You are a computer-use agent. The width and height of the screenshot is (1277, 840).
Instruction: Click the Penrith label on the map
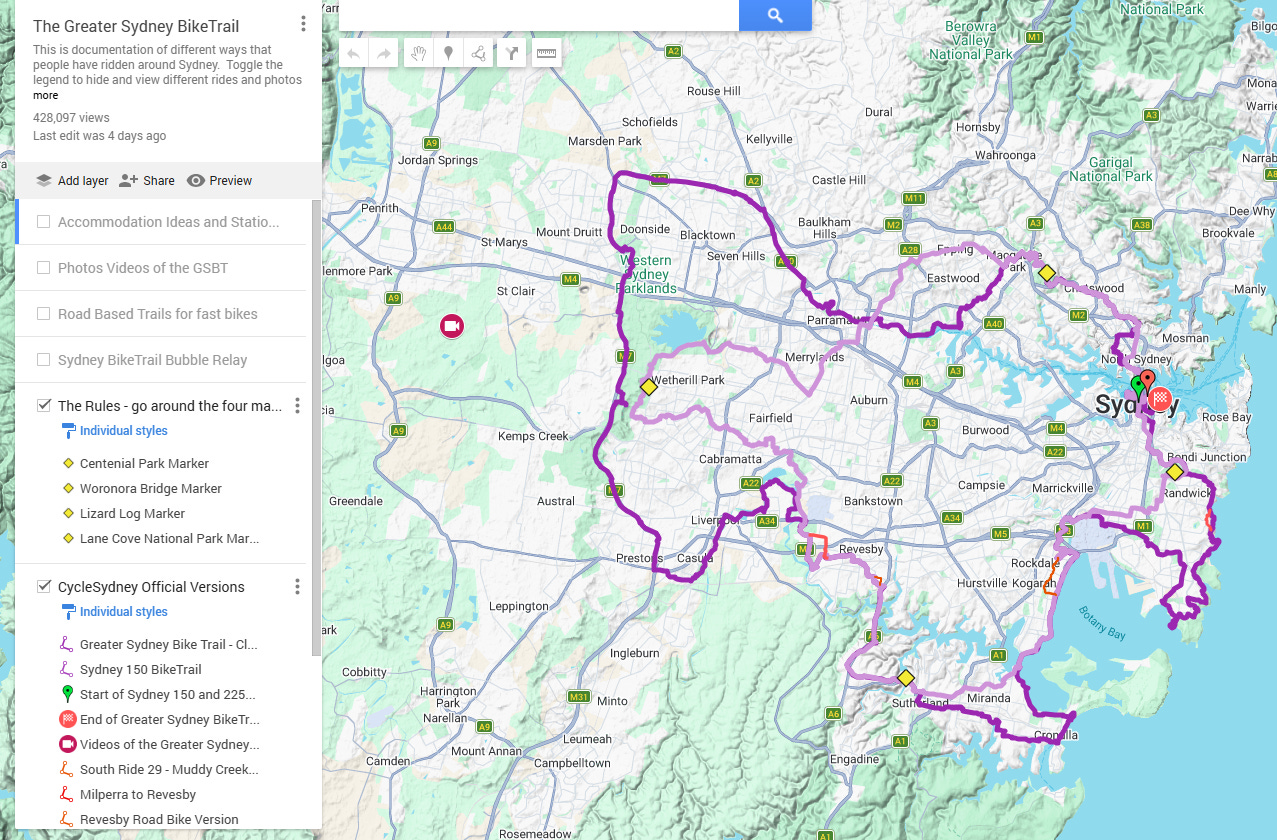(x=380, y=209)
